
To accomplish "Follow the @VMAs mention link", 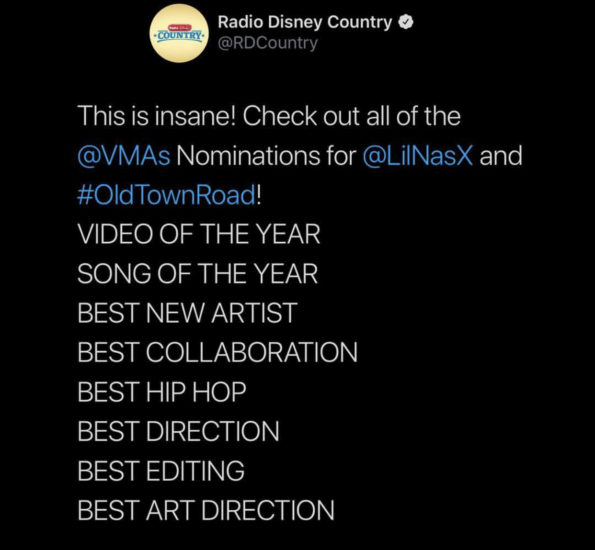I will [x=124, y=156].
